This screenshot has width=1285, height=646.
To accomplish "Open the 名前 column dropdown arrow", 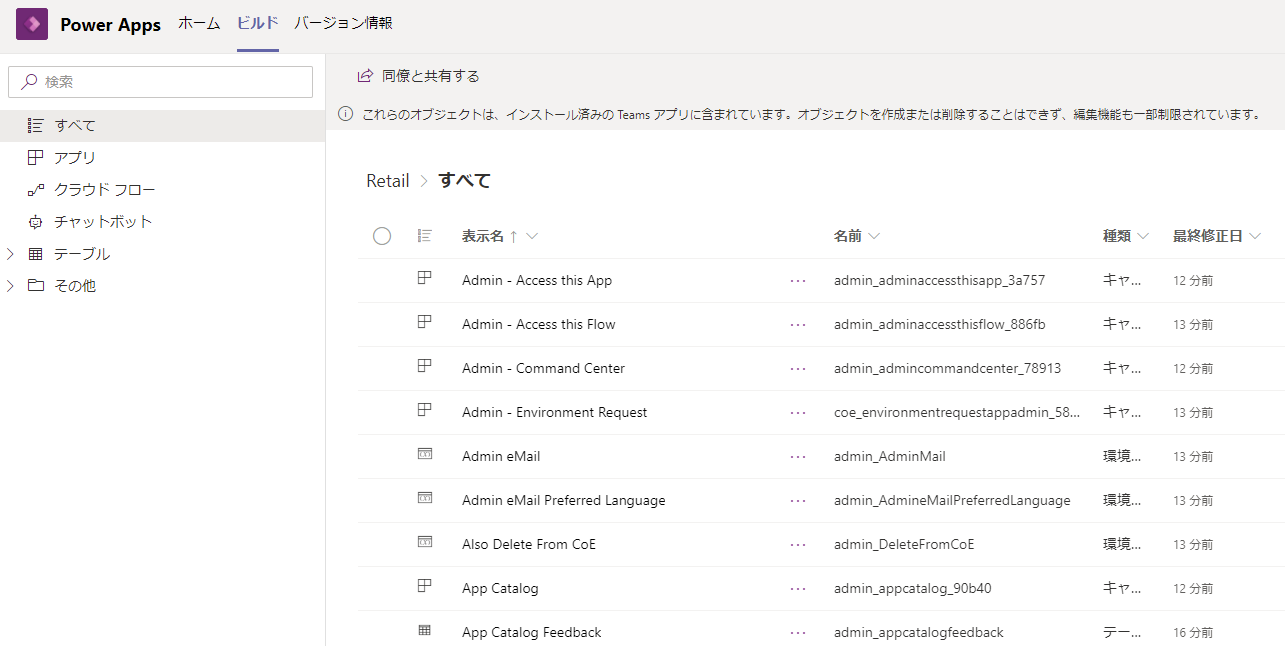I will tap(874, 237).
